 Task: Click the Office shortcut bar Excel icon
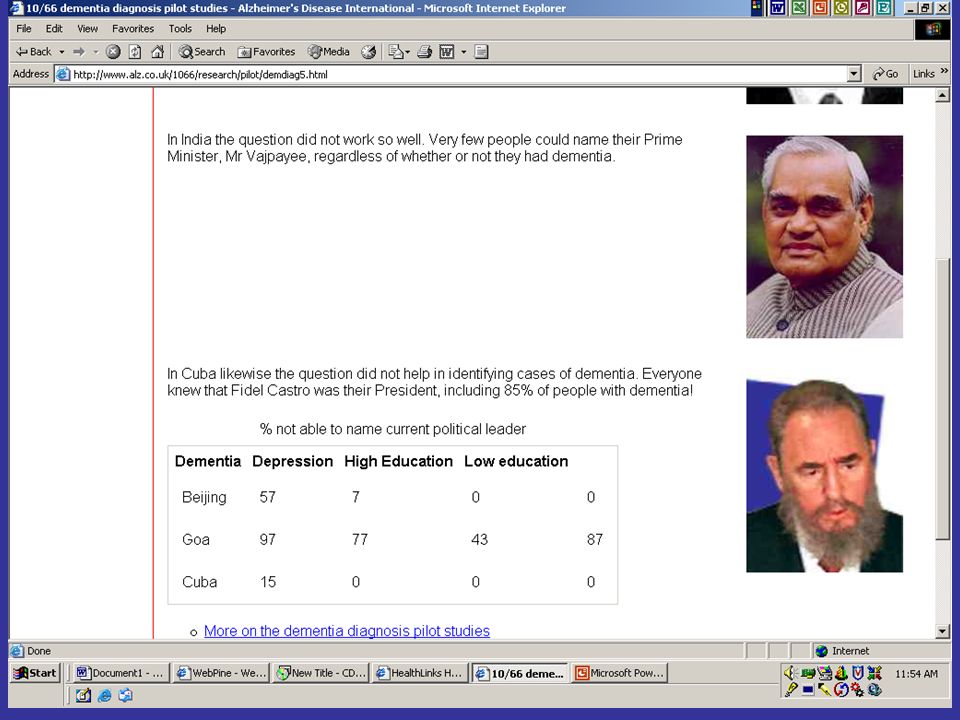click(799, 8)
